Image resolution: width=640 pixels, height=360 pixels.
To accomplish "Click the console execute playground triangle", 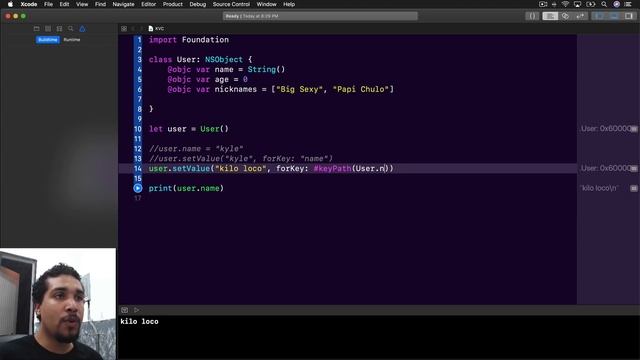I will click(136, 310).
